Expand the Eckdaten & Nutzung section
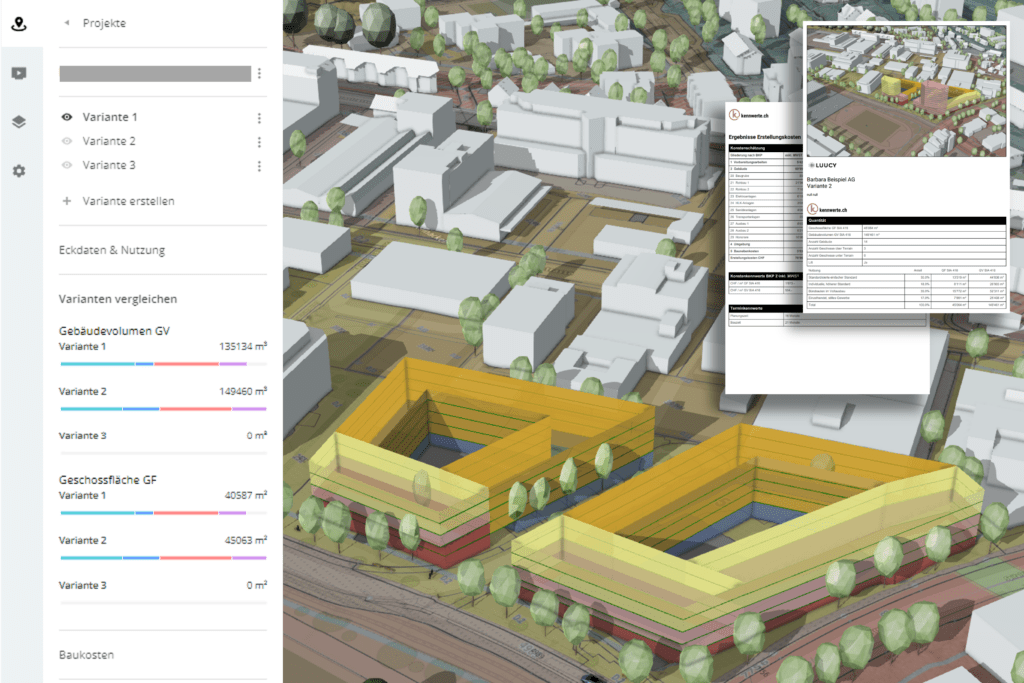The image size is (1024, 683). (112, 250)
